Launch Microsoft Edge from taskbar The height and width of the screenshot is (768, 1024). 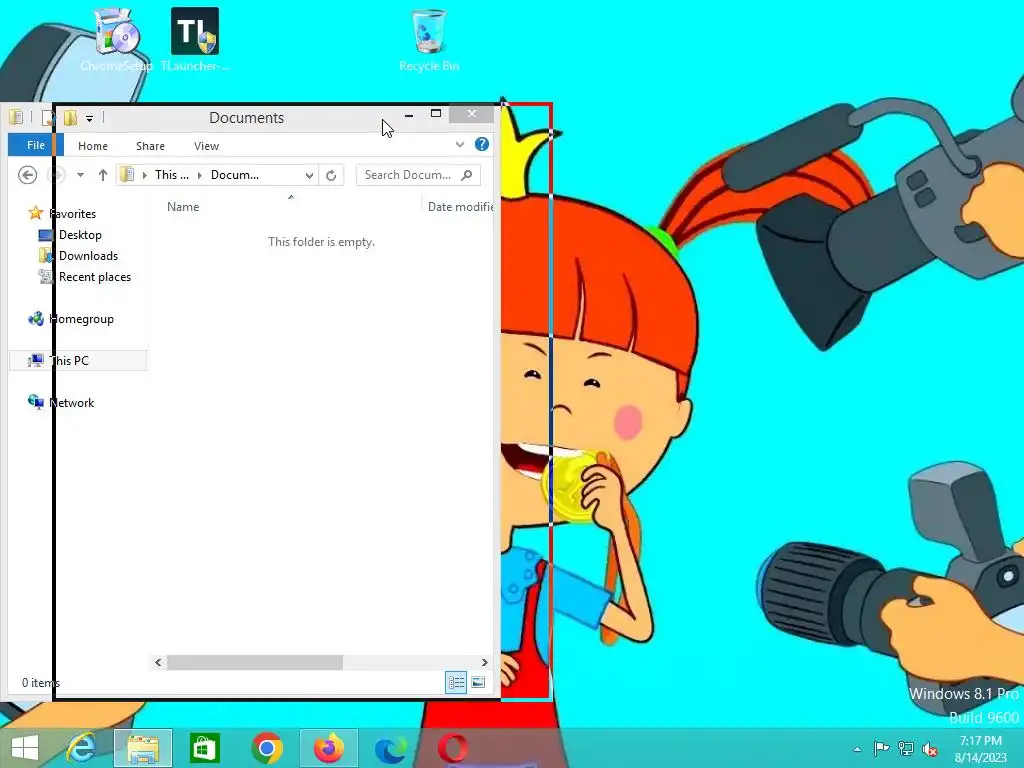coord(391,748)
